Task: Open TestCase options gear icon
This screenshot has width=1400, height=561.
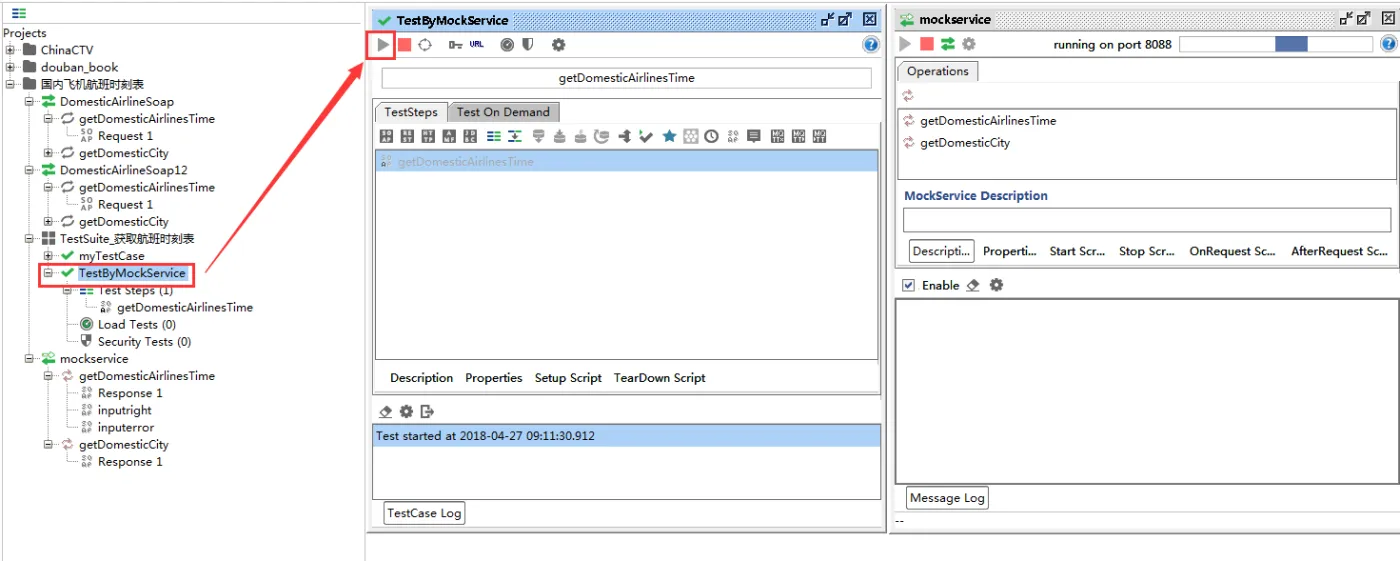Action: pyautogui.click(x=558, y=45)
